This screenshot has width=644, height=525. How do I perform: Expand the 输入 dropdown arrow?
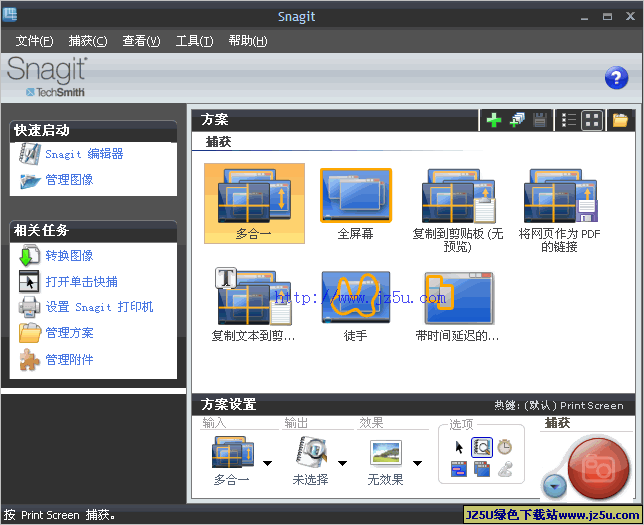pyautogui.click(x=267, y=463)
